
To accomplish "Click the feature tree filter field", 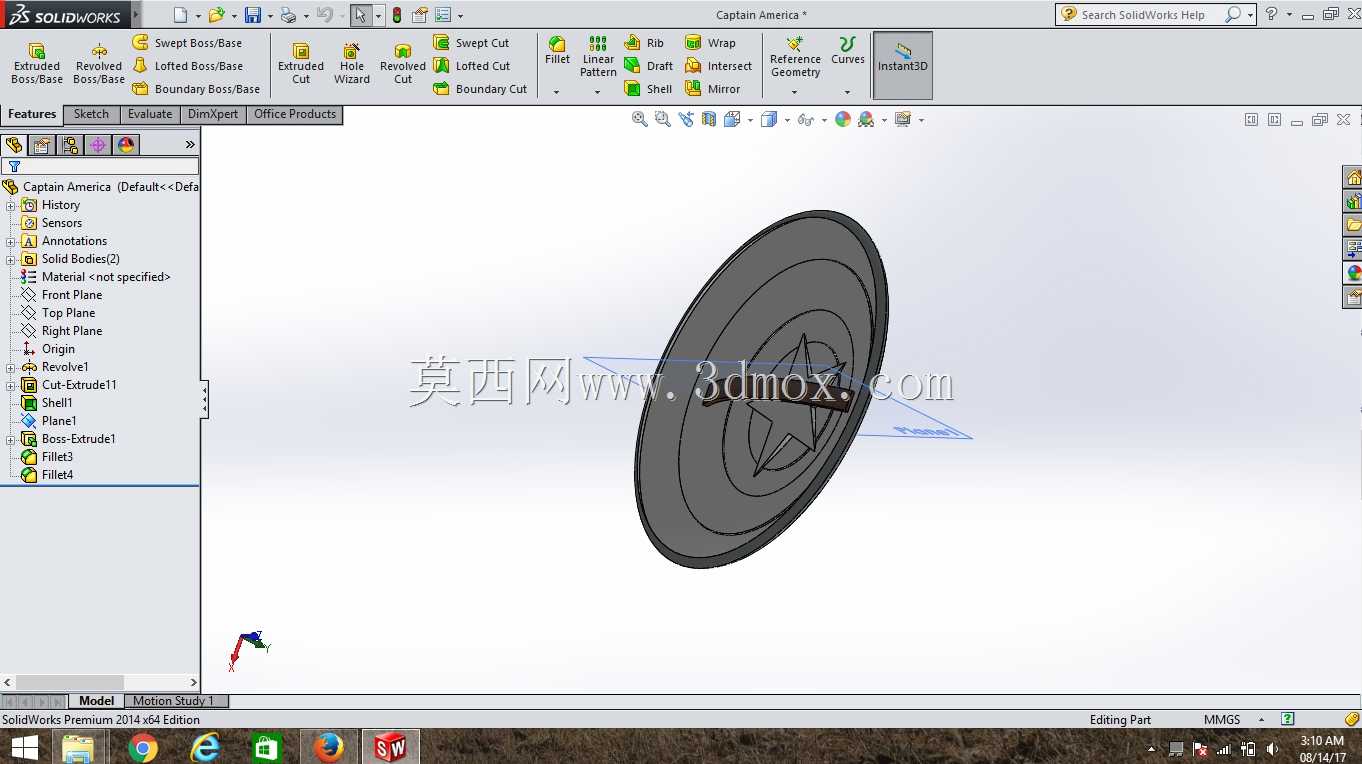I will click(x=100, y=166).
